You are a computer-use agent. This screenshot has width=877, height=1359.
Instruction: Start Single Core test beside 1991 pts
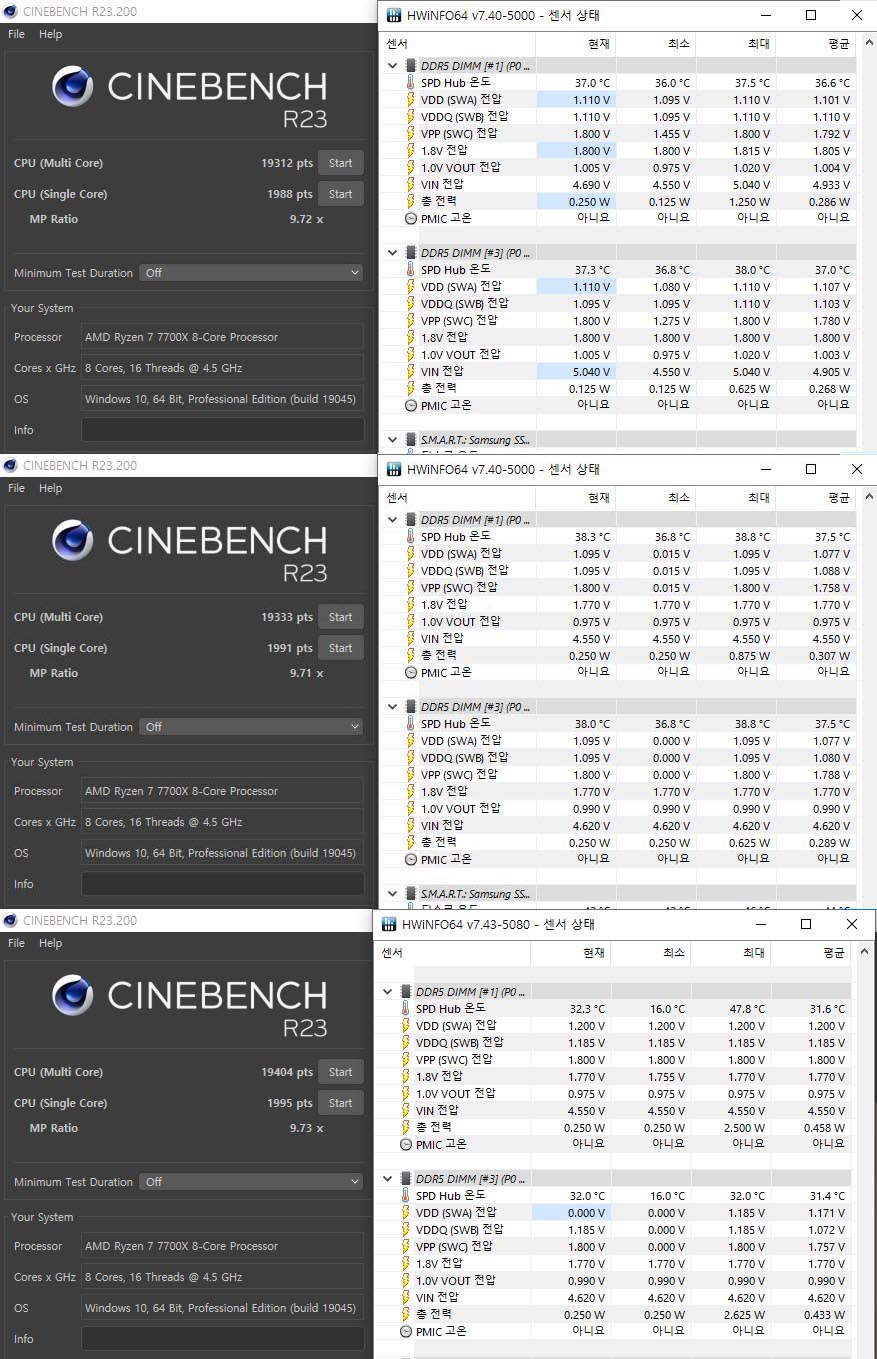(340, 648)
